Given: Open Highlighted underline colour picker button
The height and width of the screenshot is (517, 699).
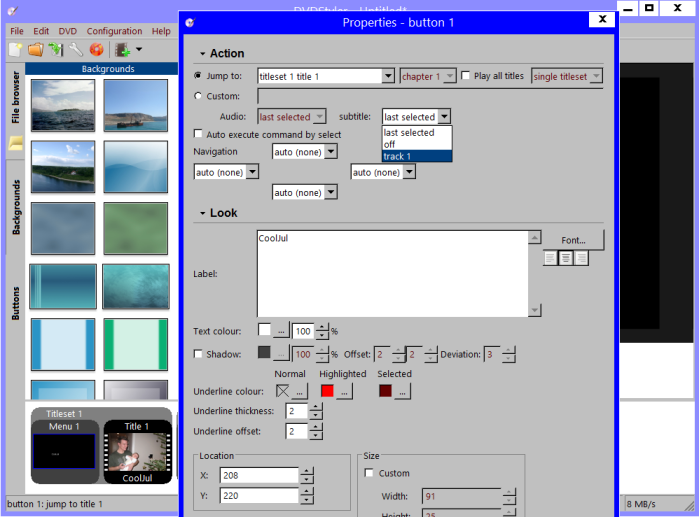Looking at the screenshot, I should click(x=344, y=392).
